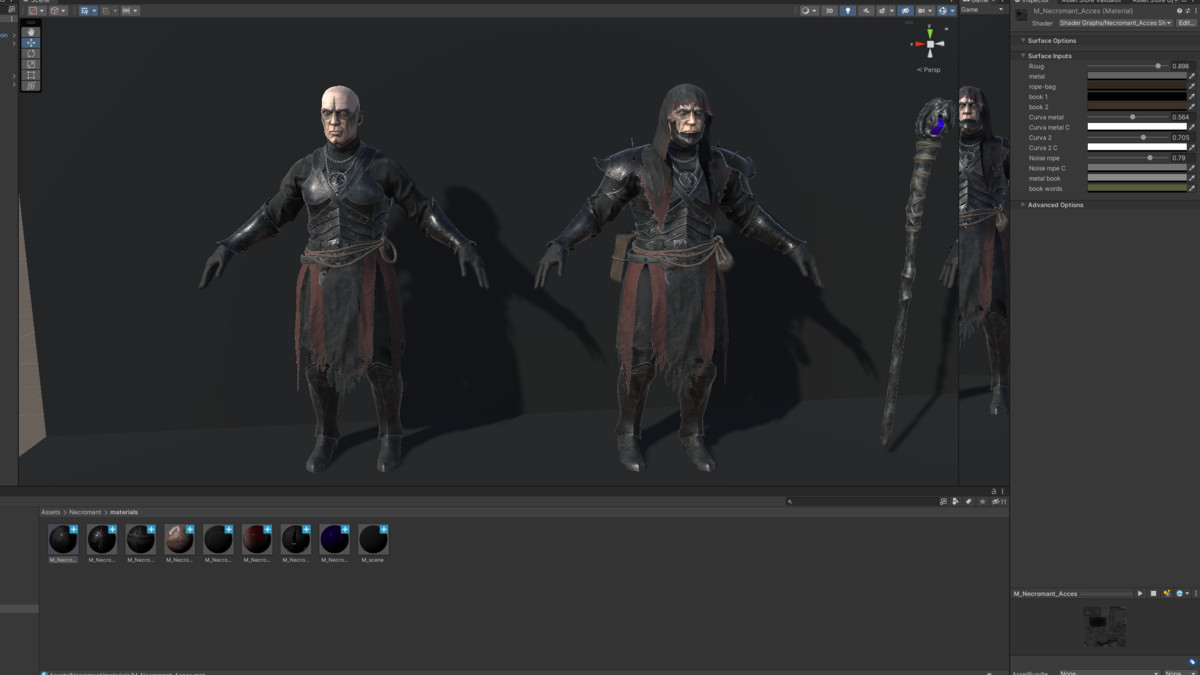Select the skin-colored M_Necro material thumbnail
Image resolution: width=1200 pixels, height=675 pixels.
coord(179,540)
